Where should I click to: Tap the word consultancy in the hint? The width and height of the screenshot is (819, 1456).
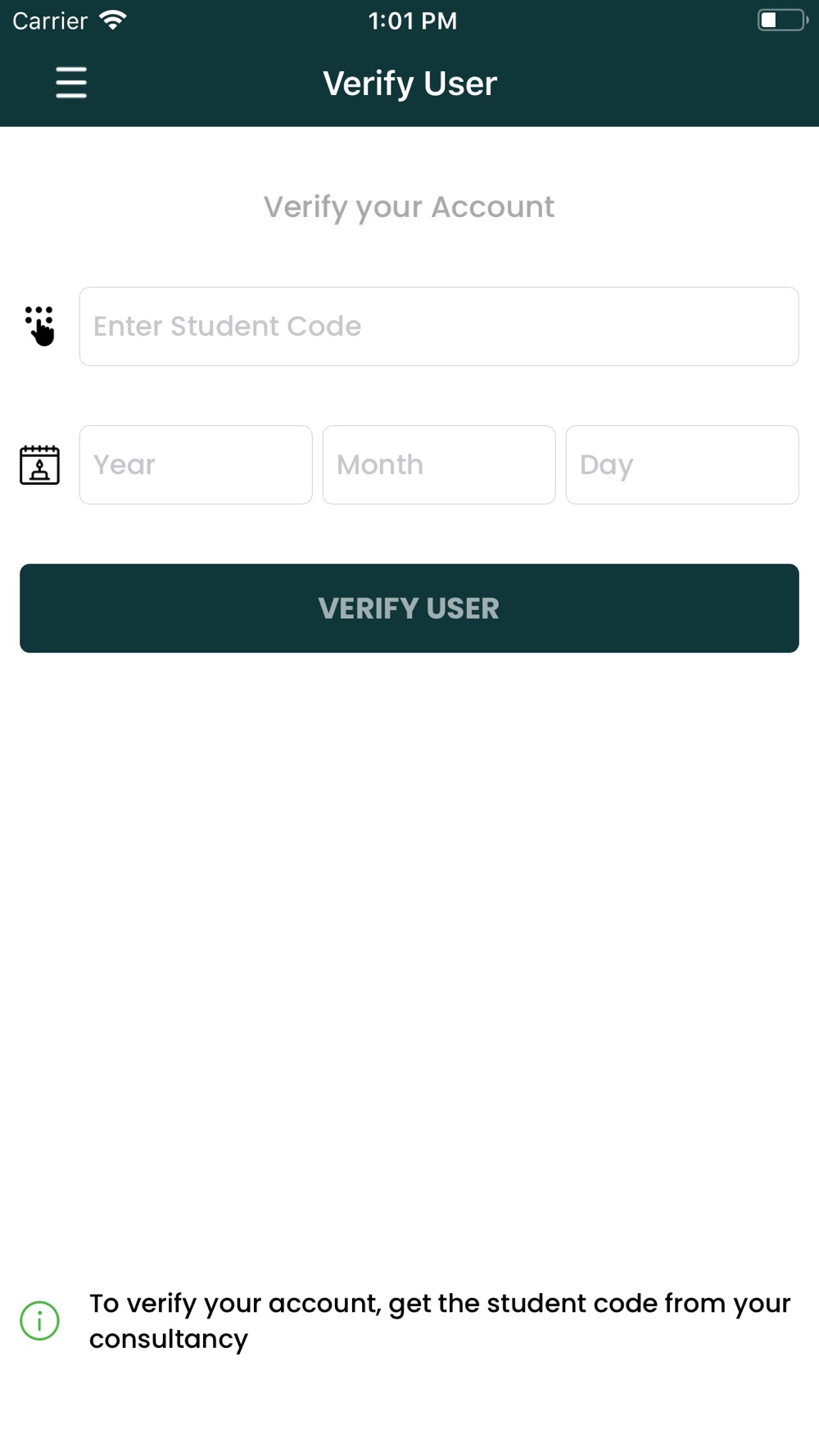coord(169,1339)
